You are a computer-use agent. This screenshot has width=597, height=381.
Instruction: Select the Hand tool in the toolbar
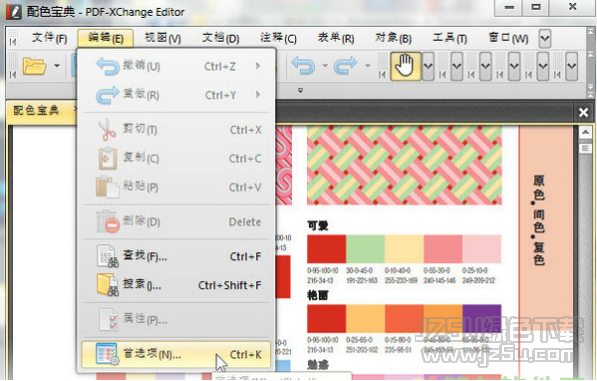point(405,66)
